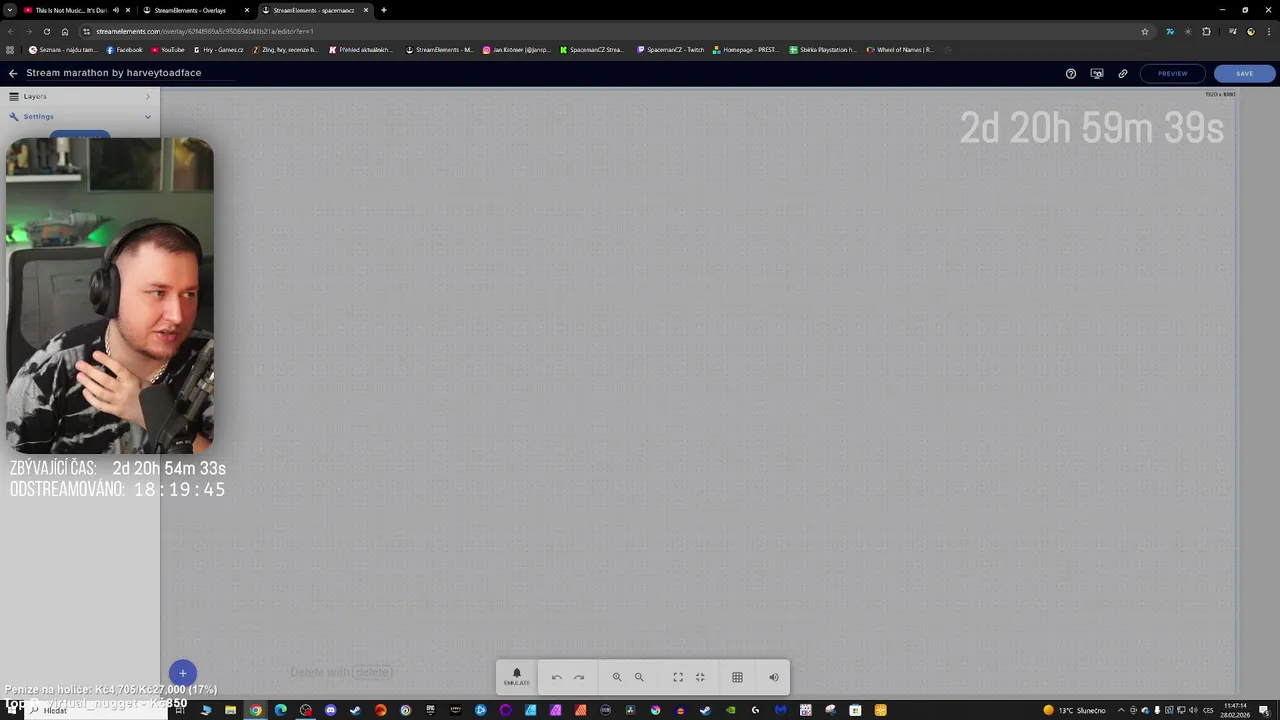Go to browser home page
The image size is (1280, 720).
point(65,31)
